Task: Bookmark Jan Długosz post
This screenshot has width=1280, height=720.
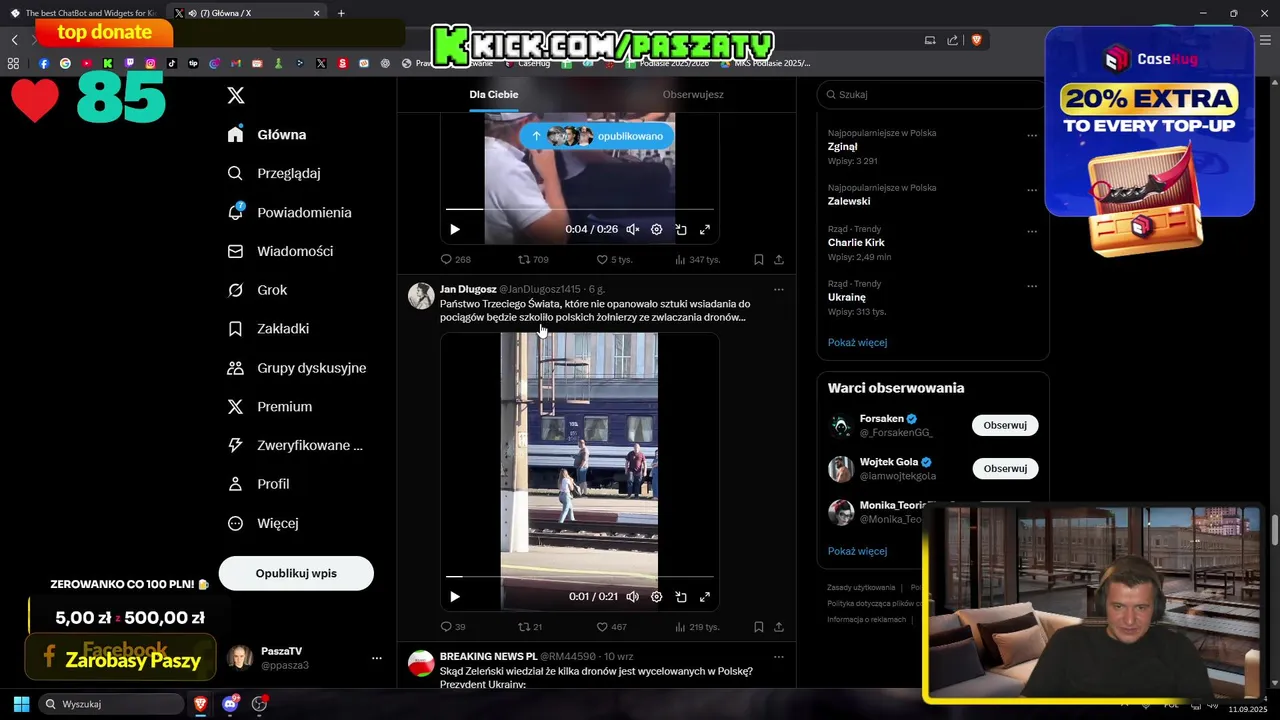Action: pyautogui.click(x=759, y=627)
